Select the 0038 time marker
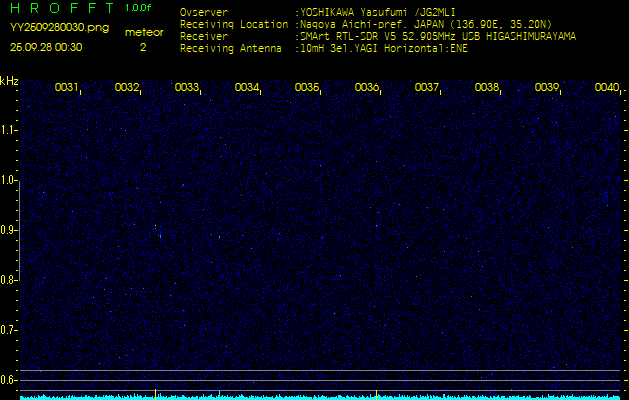Viewport: 629px width, 400px height. tap(487, 88)
